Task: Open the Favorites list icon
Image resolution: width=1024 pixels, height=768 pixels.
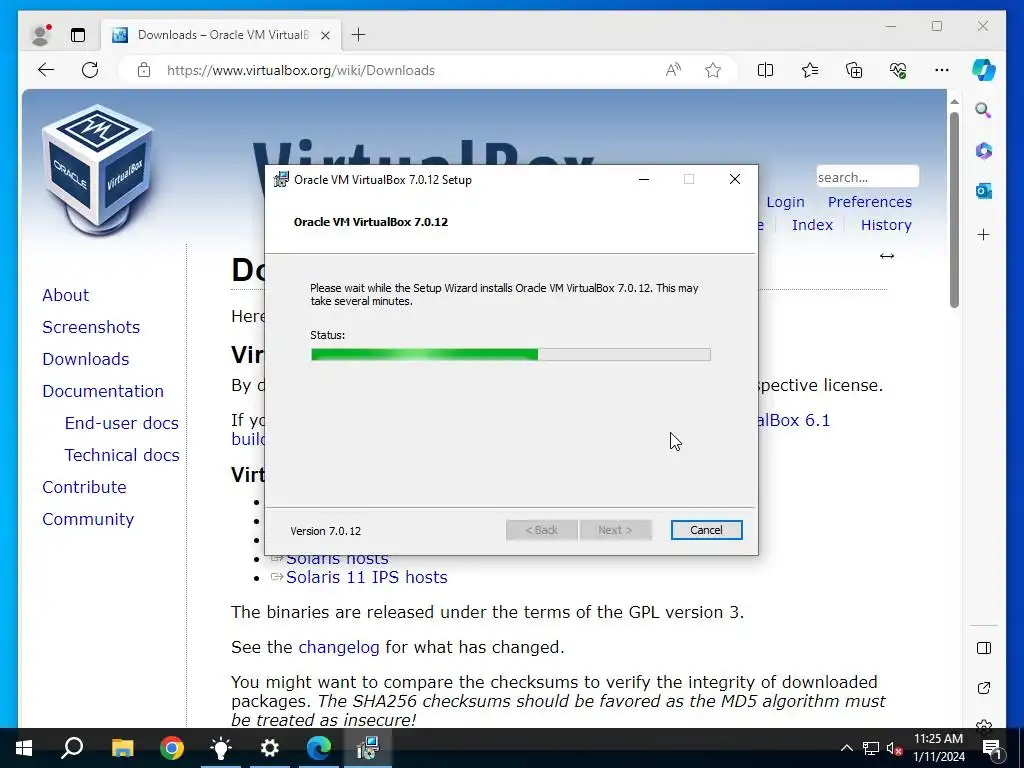Action: coord(810,70)
